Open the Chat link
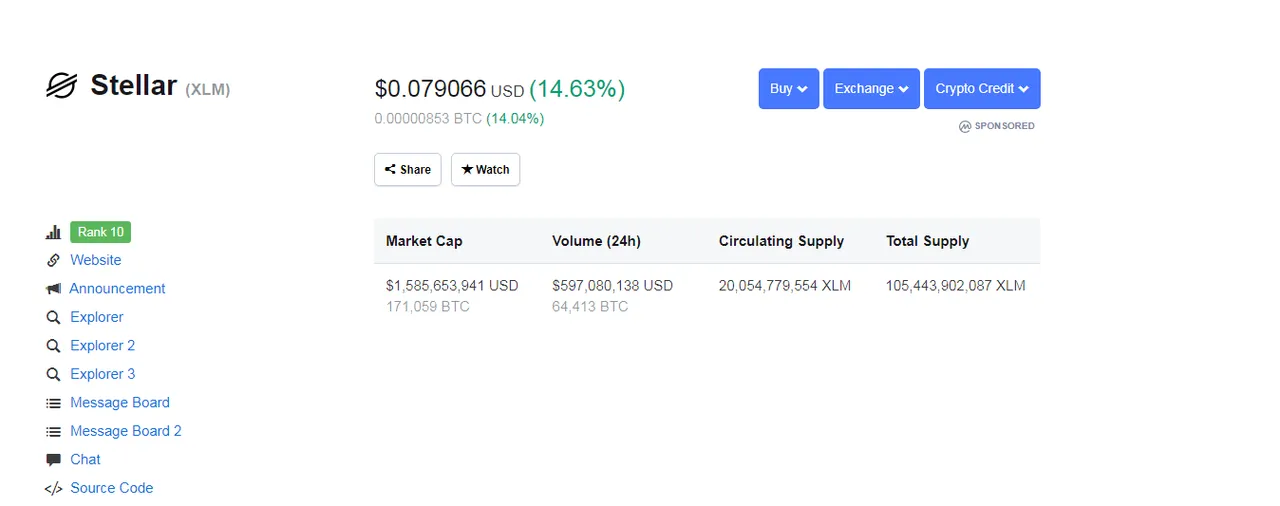The width and height of the screenshot is (1280, 506). (x=85, y=459)
